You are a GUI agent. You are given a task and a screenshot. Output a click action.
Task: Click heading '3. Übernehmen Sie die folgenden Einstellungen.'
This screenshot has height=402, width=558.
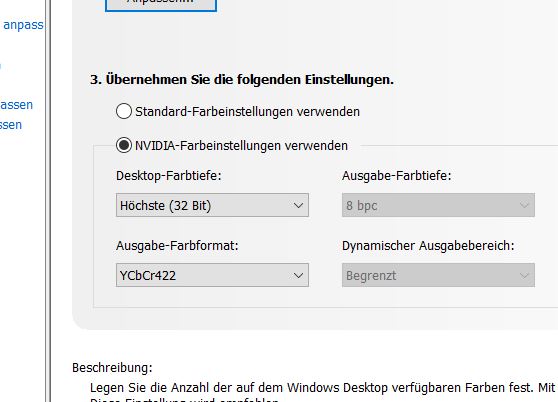pos(242,79)
